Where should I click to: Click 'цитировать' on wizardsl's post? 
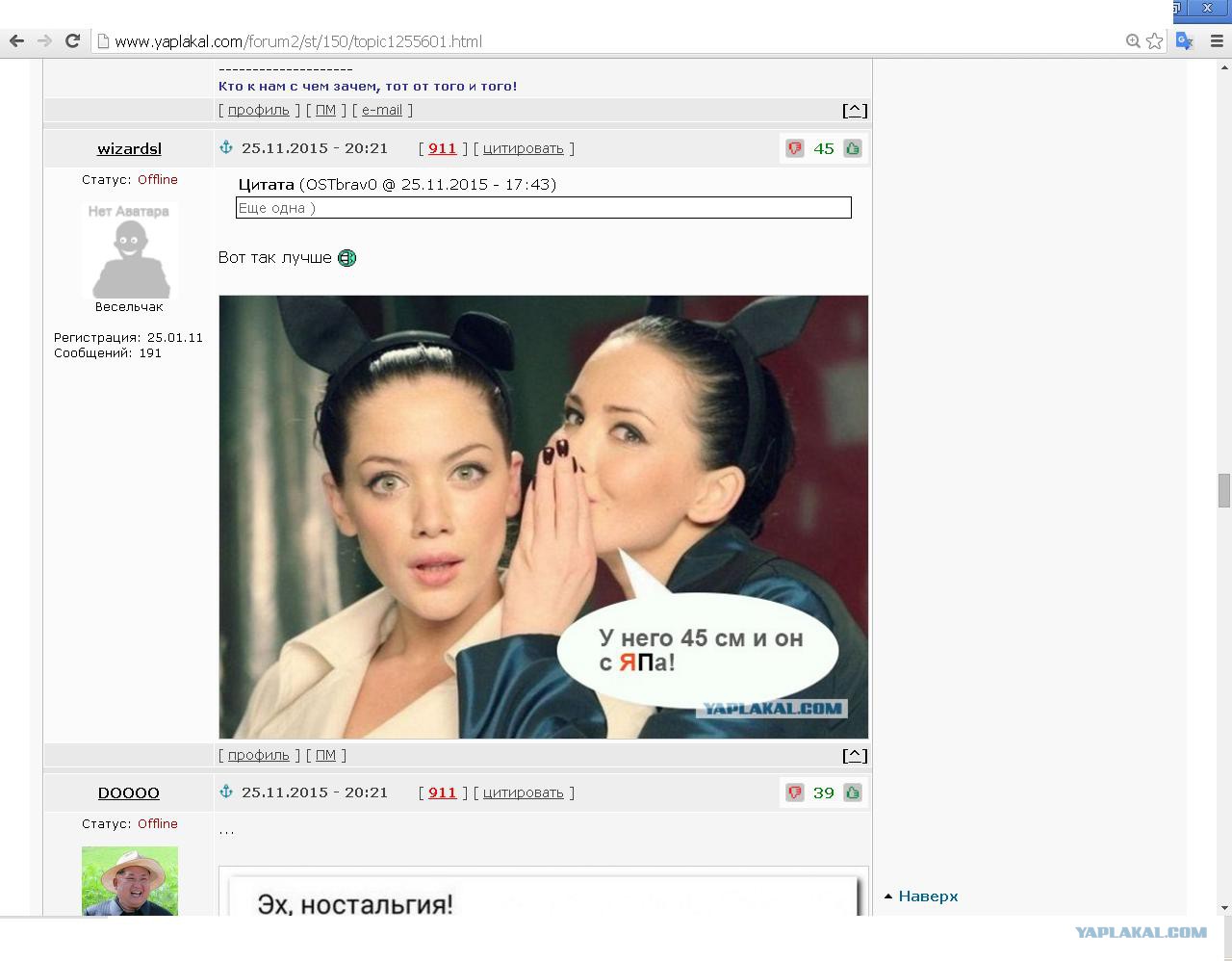point(523,148)
